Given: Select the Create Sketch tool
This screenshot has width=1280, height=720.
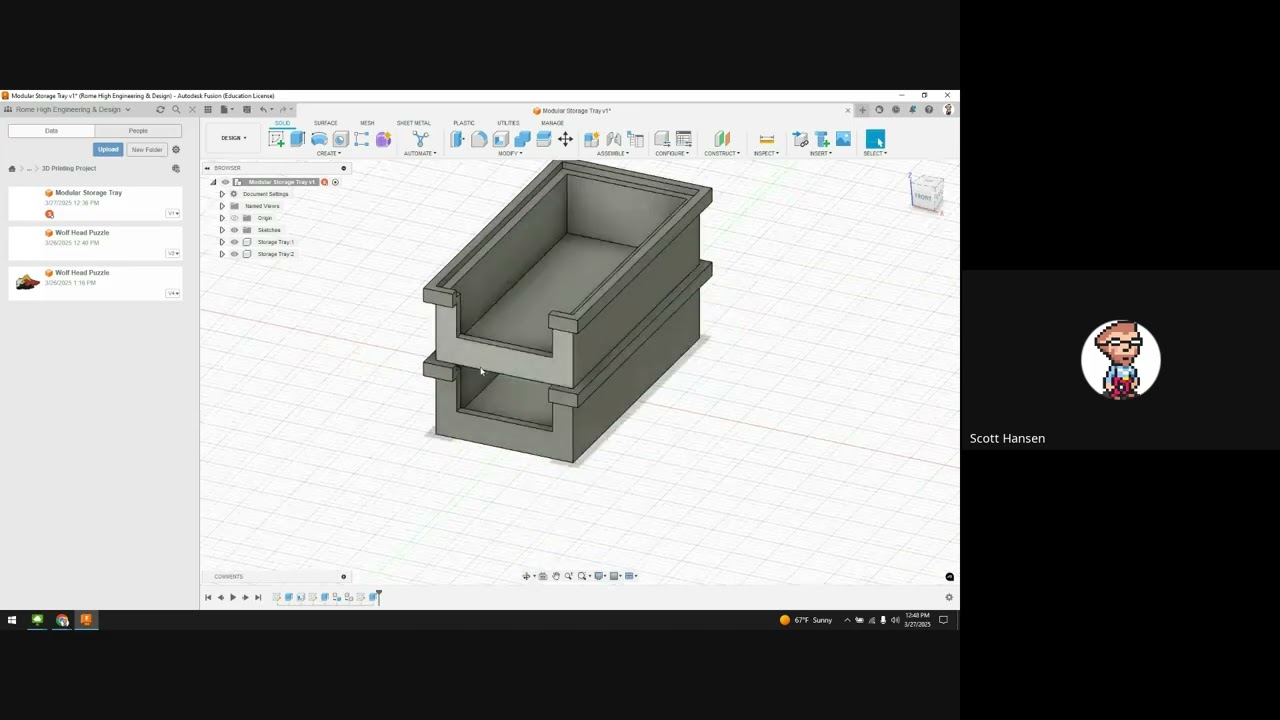Looking at the screenshot, I should pos(276,139).
